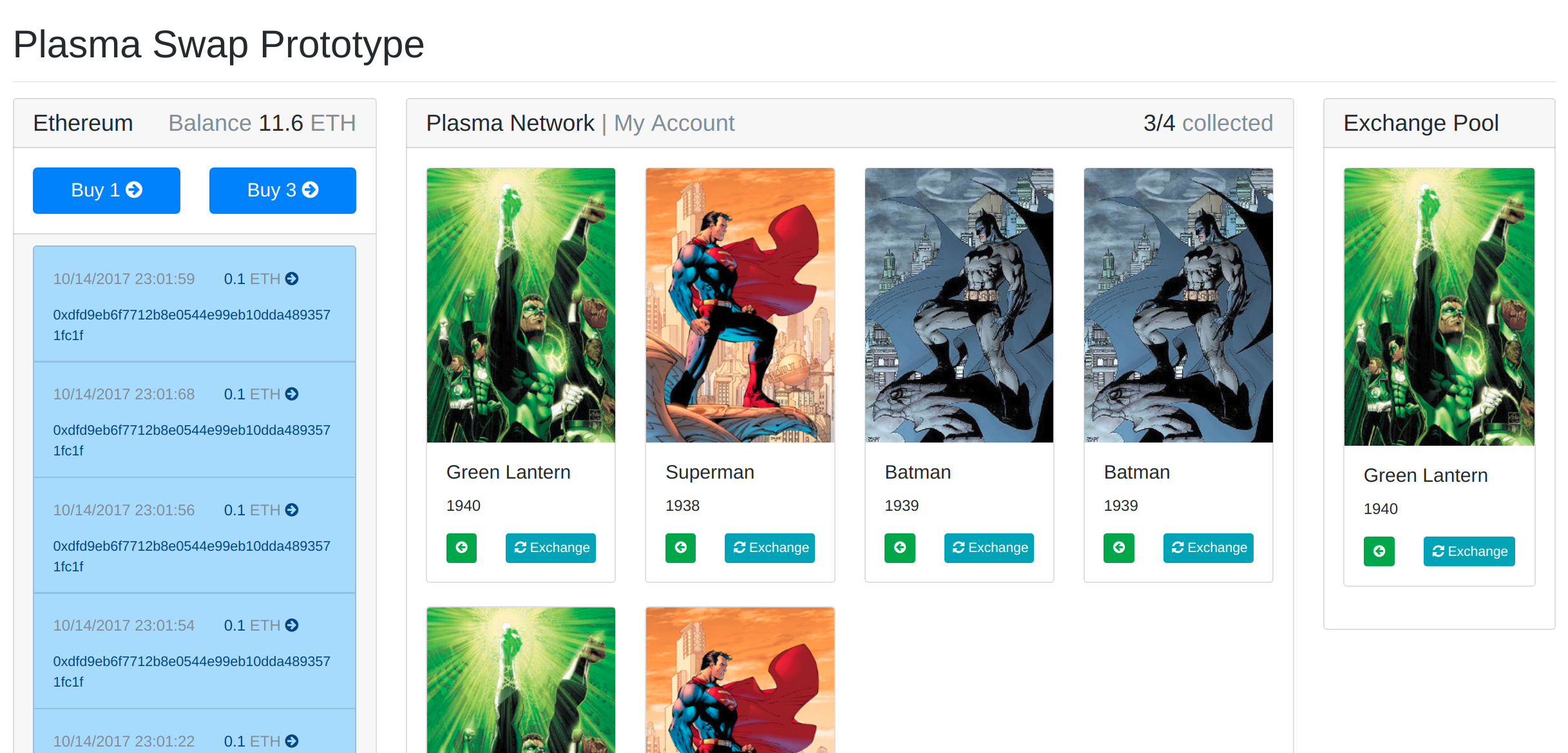Click arrow icon on 23:01:68 transaction
Viewport: 1568px width, 753px height.
pyautogui.click(x=292, y=394)
